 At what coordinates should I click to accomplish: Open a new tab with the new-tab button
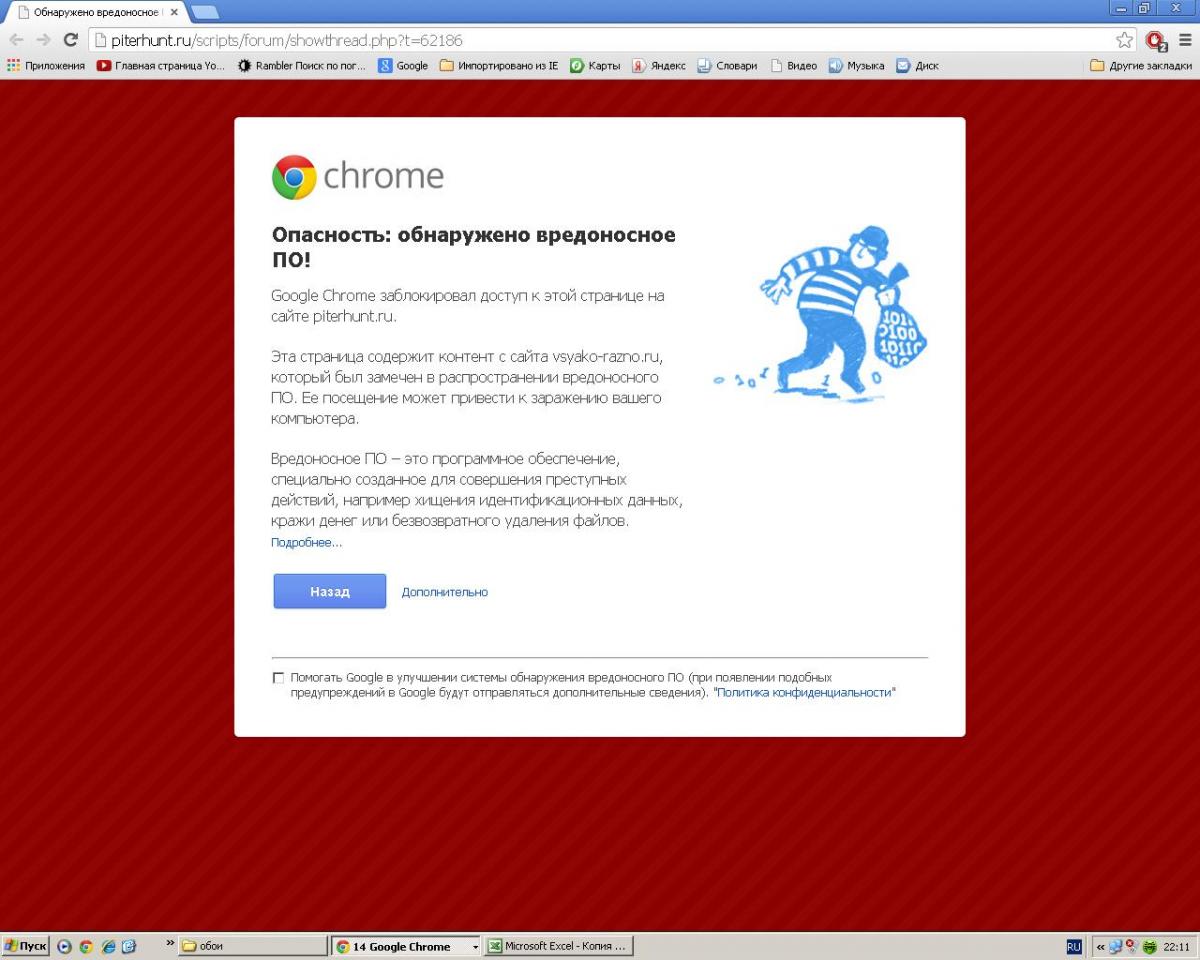[x=205, y=12]
